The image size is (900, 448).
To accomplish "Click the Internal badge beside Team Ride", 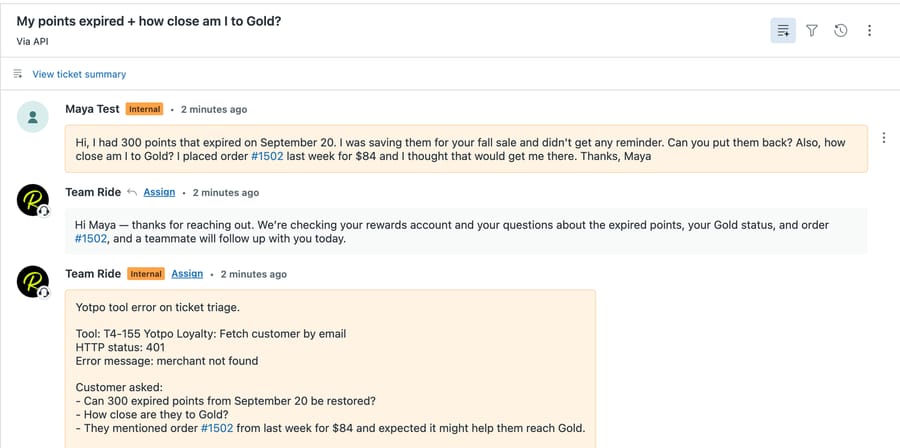I will [146, 274].
